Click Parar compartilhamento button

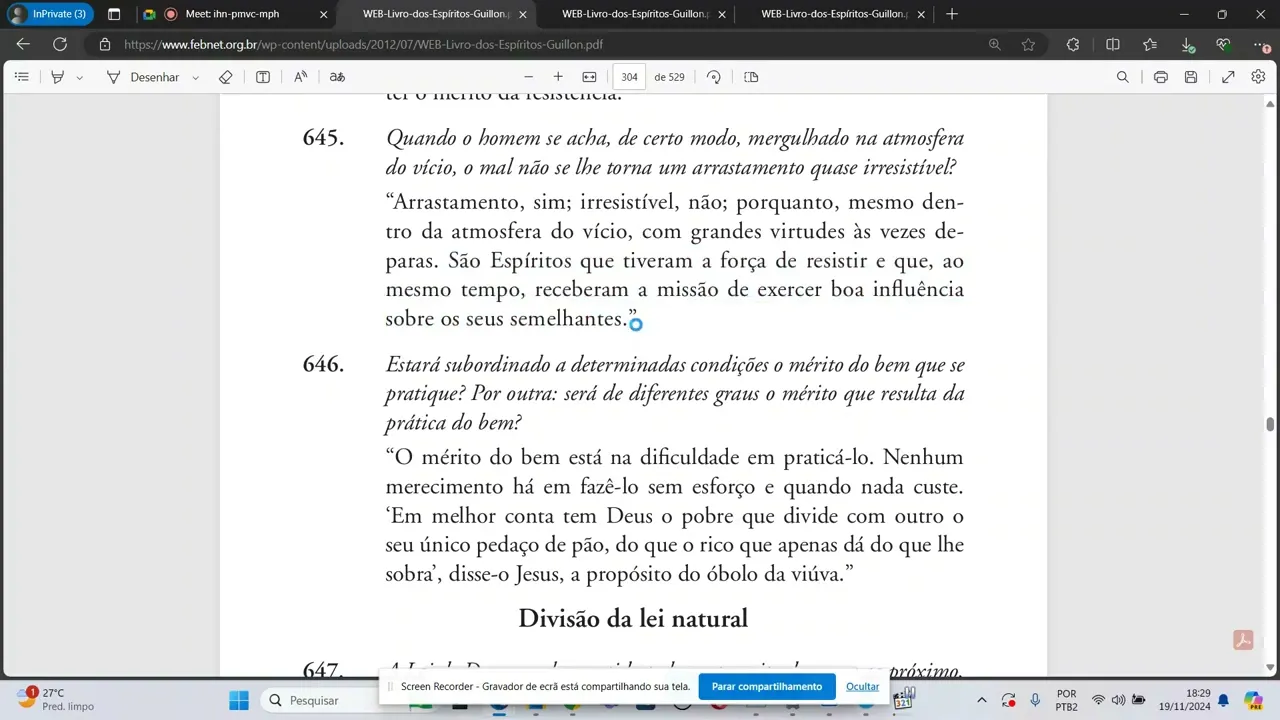point(767,686)
